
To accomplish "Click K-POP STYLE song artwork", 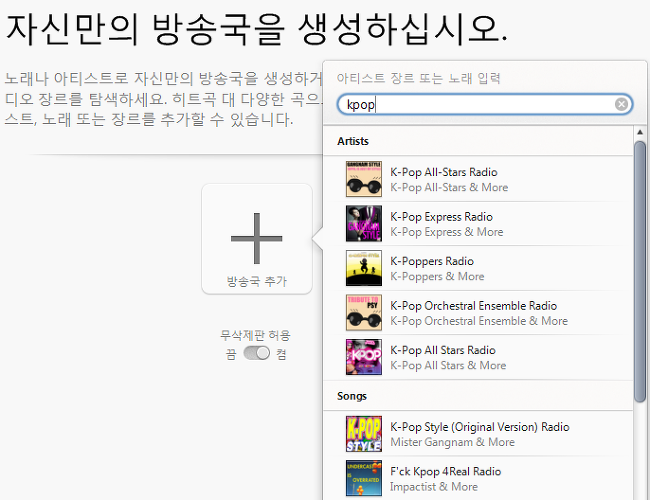I will click(x=364, y=434).
